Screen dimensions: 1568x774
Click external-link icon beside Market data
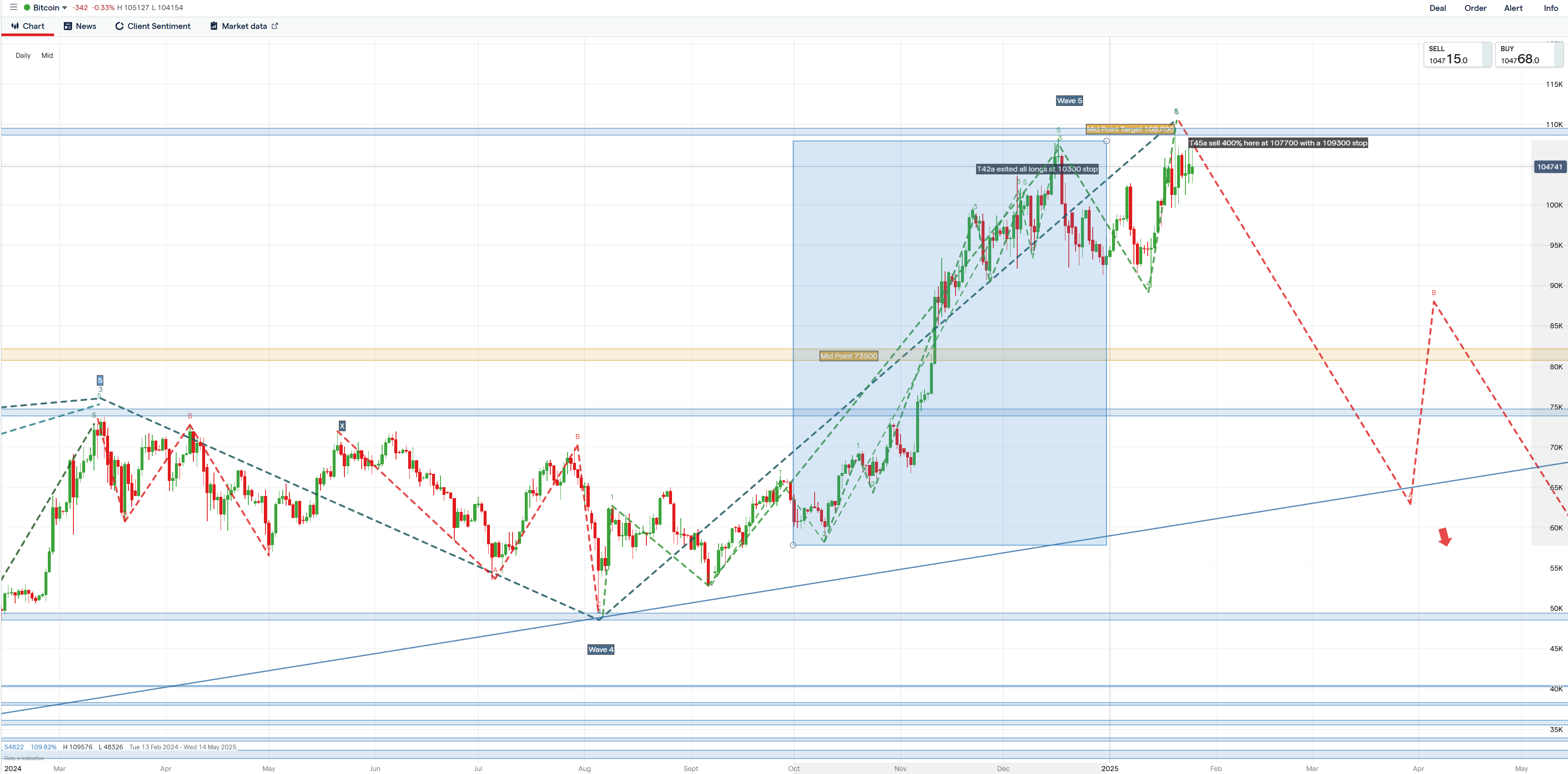(274, 26)
